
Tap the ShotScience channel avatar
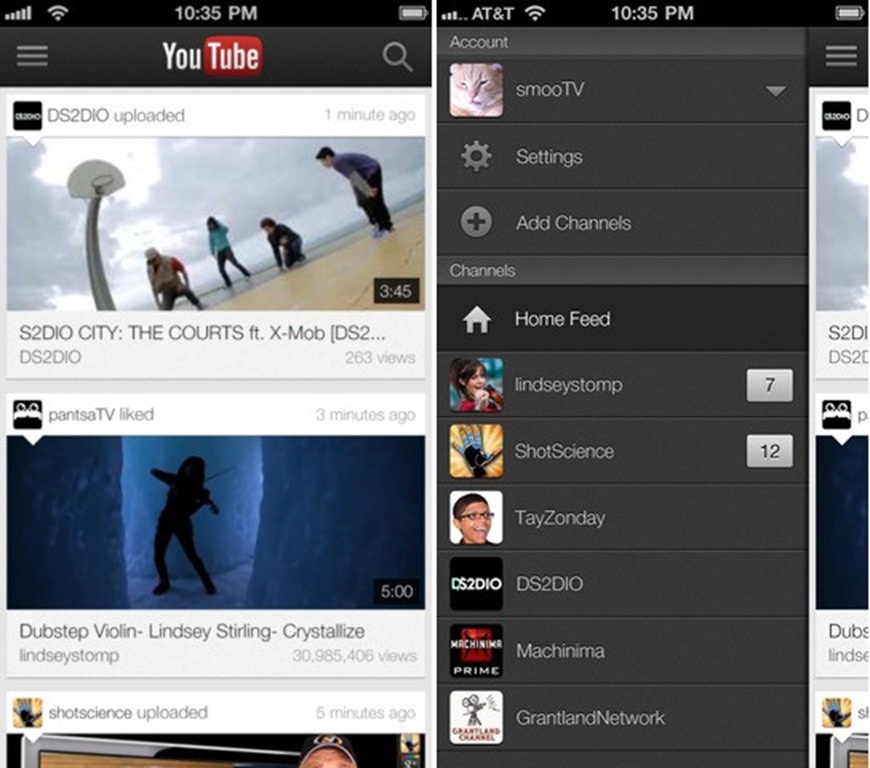pos(476,451)
